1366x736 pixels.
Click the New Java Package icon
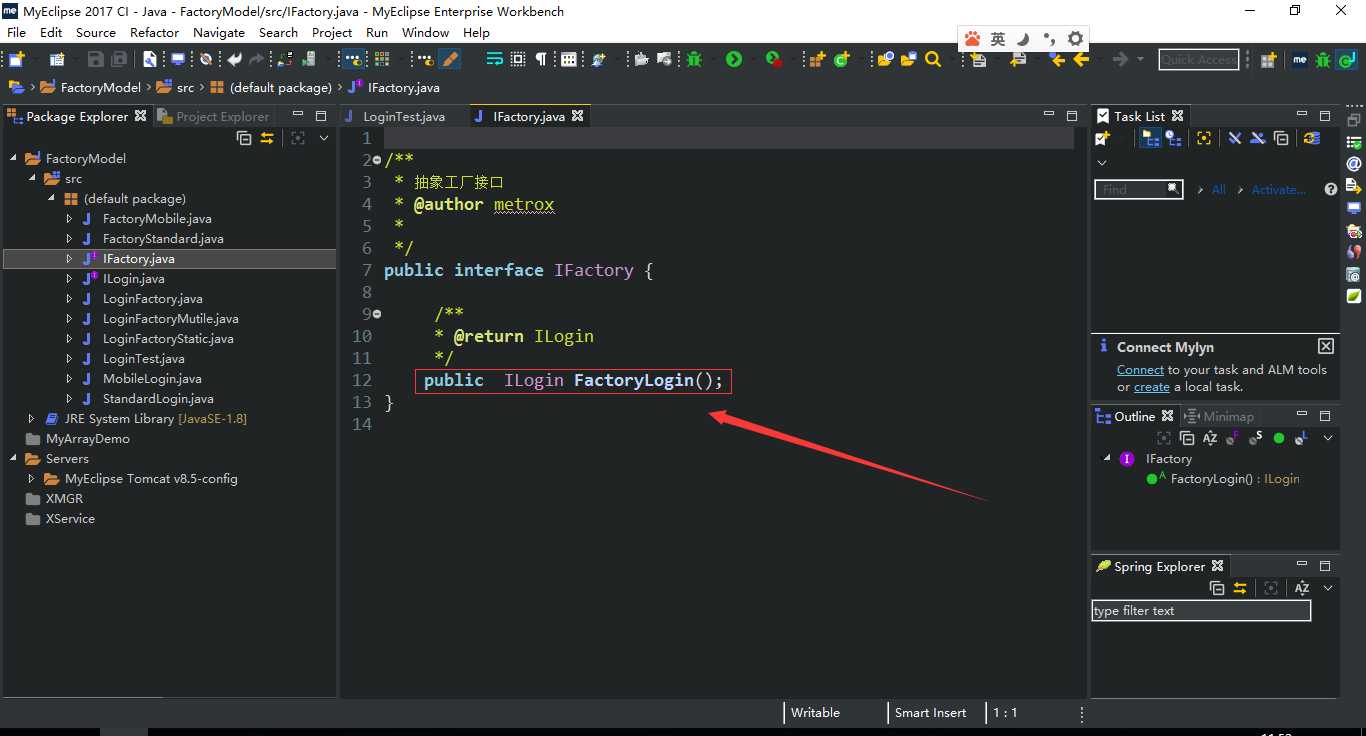[817, 60]
